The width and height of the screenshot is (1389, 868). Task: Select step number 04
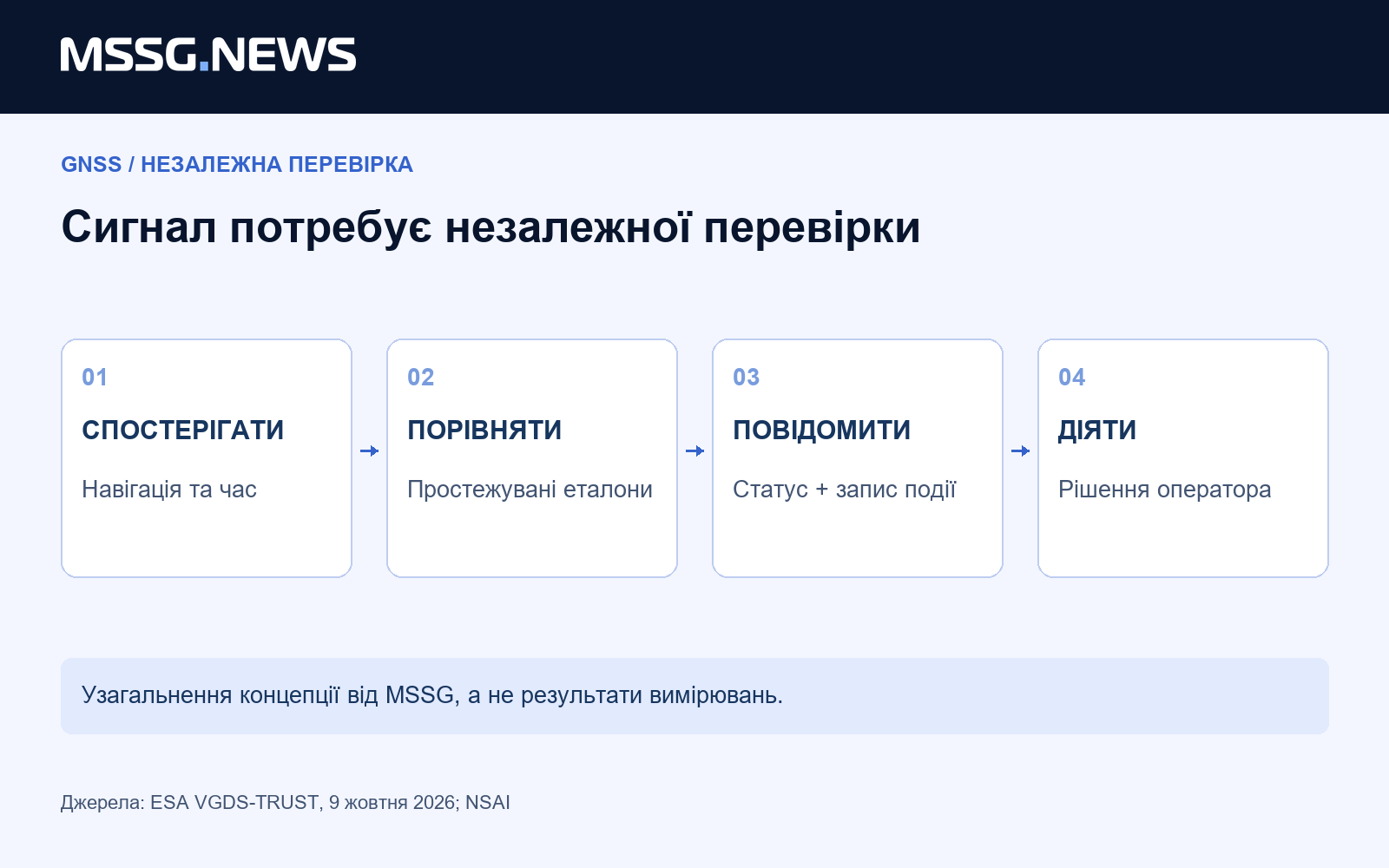(x=1072, y=378)
